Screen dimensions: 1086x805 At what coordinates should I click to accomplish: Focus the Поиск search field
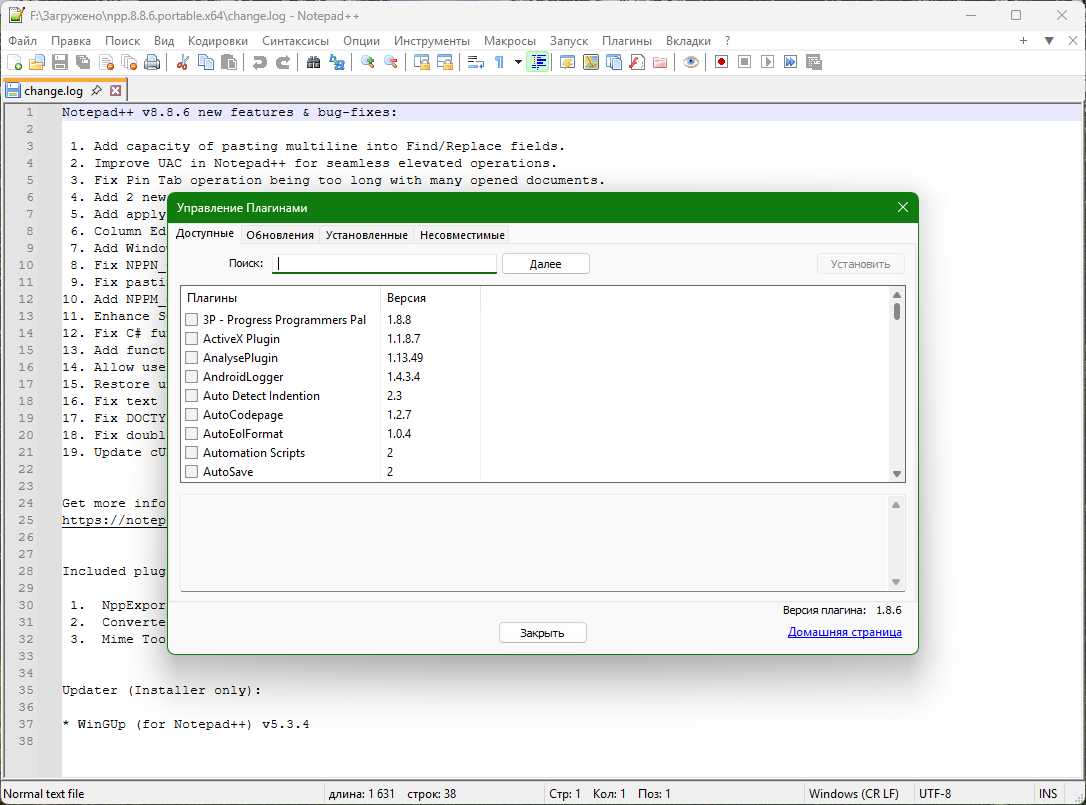coord(385,264)
